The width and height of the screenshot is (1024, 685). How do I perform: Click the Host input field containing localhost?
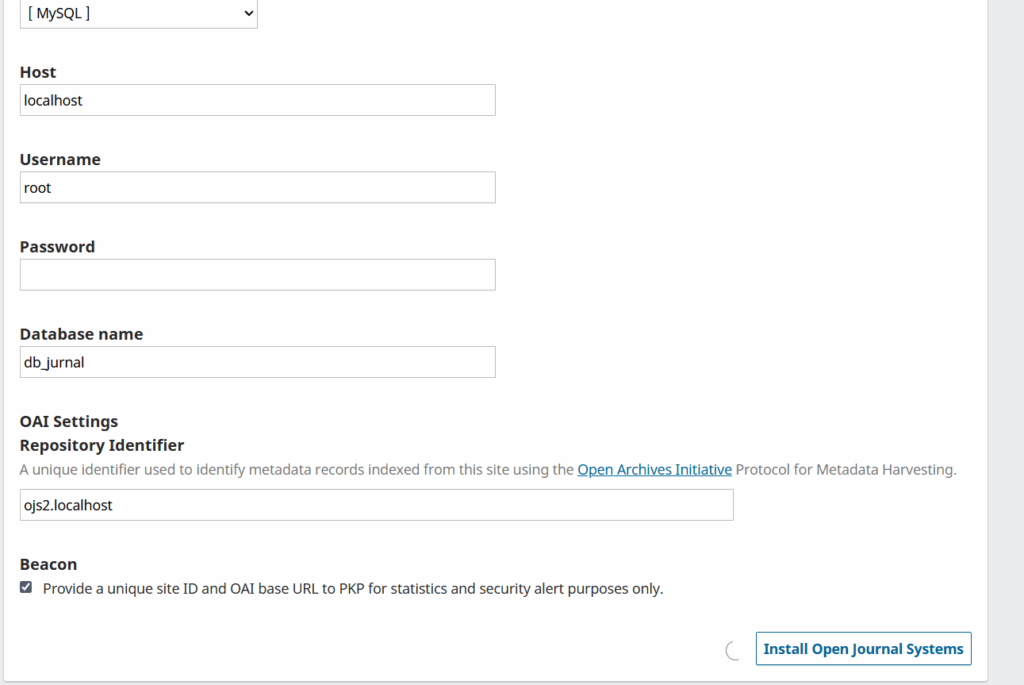(x=257, y=100)
